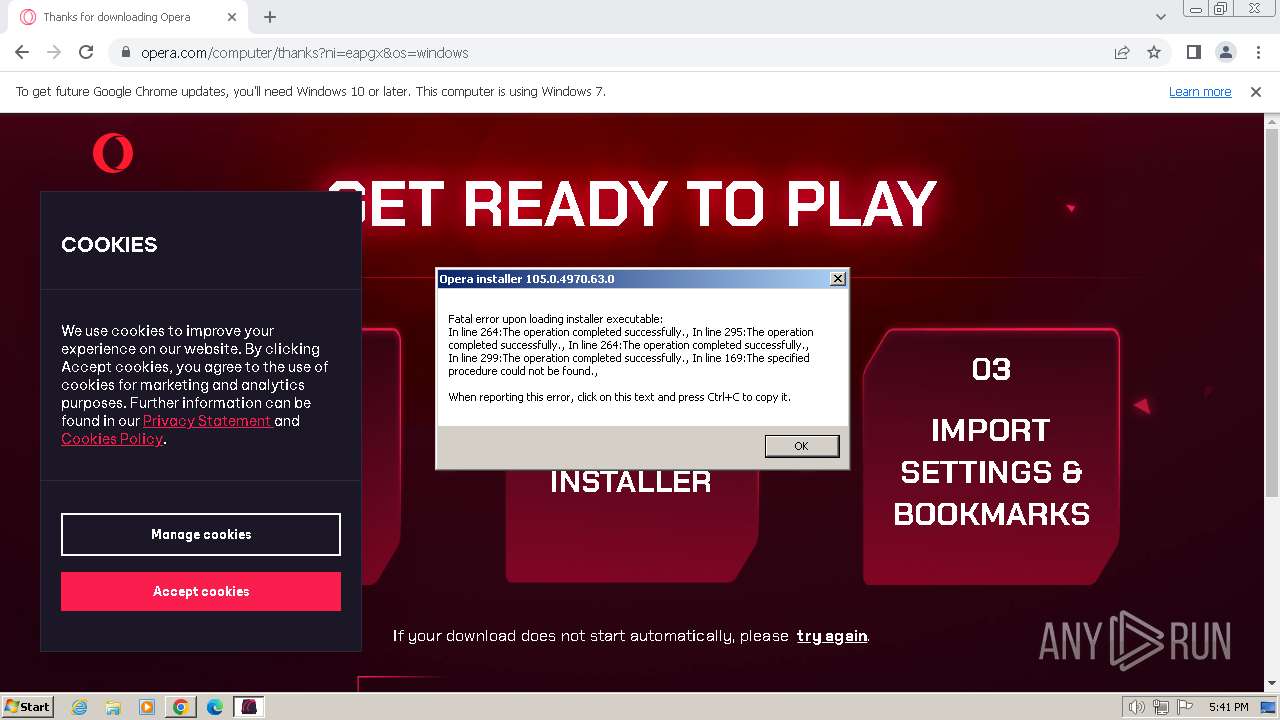Open the media player taskbar icon
The height and width of the screenshot is (720, 1280).
(x=147, y=707)
